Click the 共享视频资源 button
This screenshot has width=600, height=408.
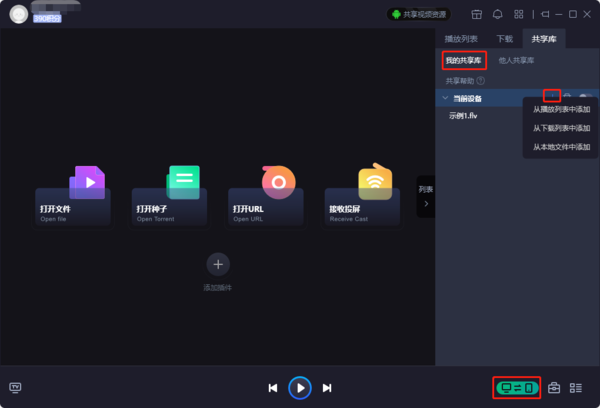pos(418,14)
